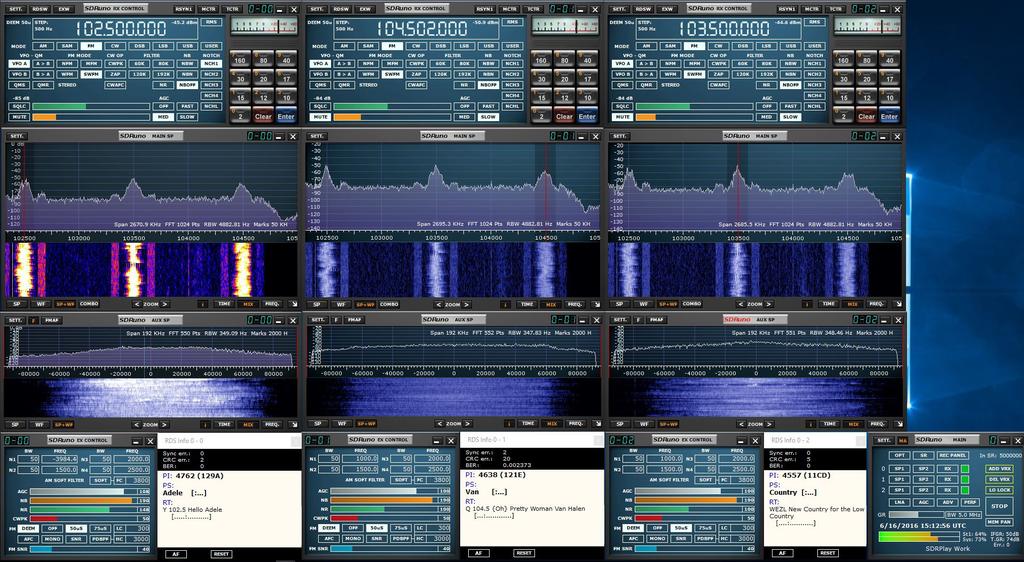Toggle MUTE on 102.500 RX Control
Image resolution: width=1024 pixels, height=562 pixels.
pos(18,117)
